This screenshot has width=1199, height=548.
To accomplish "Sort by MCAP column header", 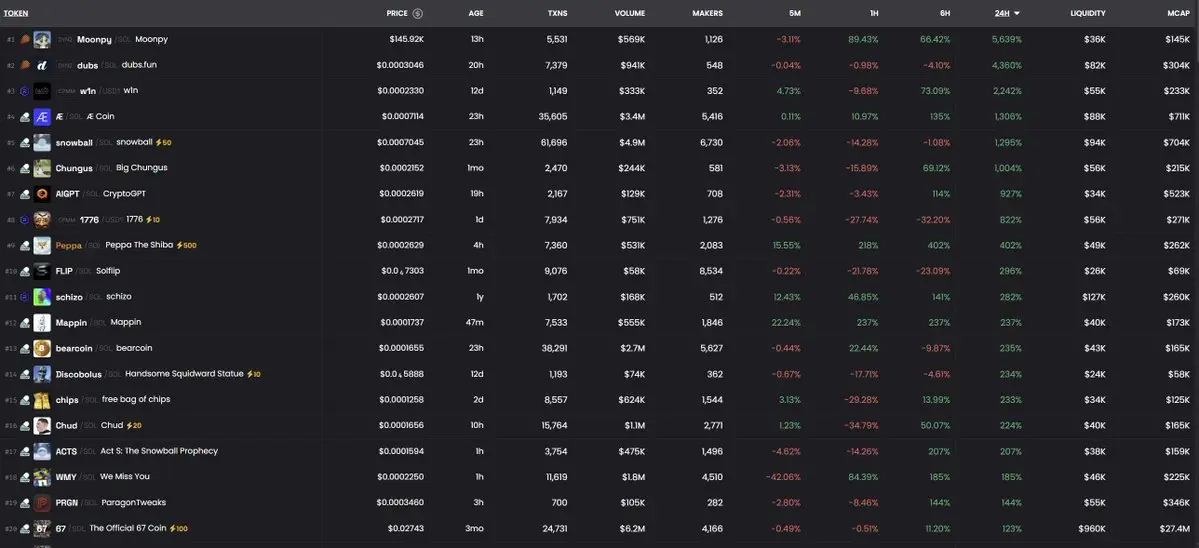I will coord(1179,13).
